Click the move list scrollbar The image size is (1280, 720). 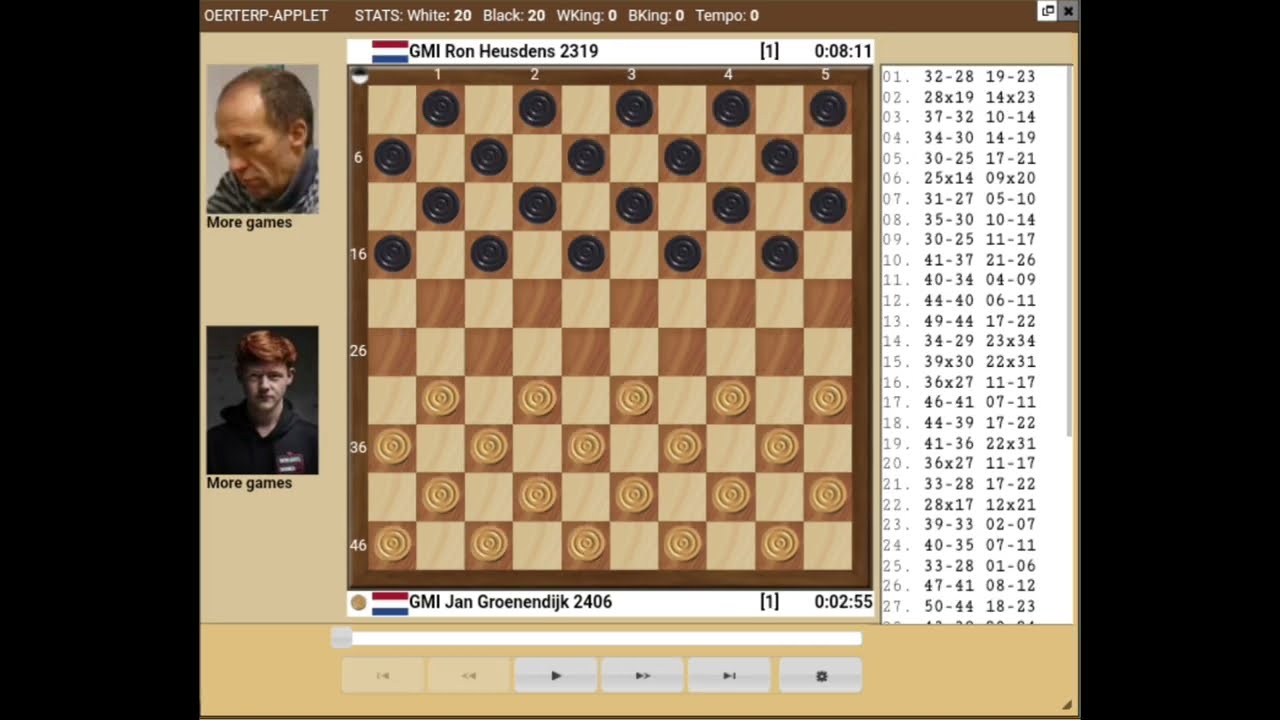click(x=1069, y=250)
